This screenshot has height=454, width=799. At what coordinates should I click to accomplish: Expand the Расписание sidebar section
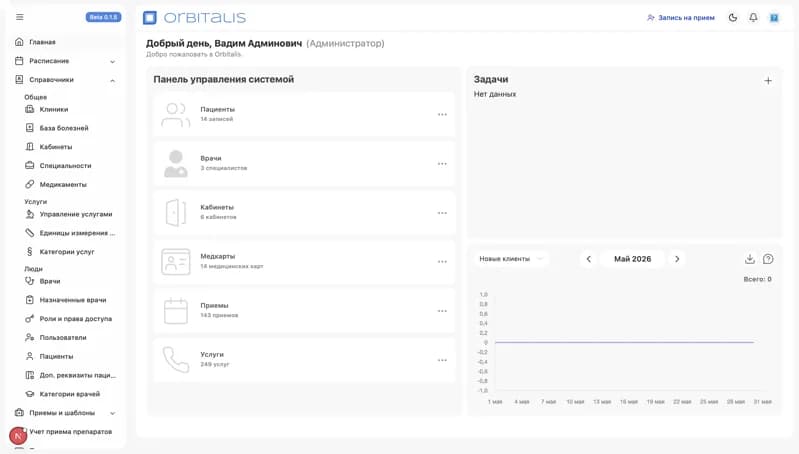[x=66, y=61]
